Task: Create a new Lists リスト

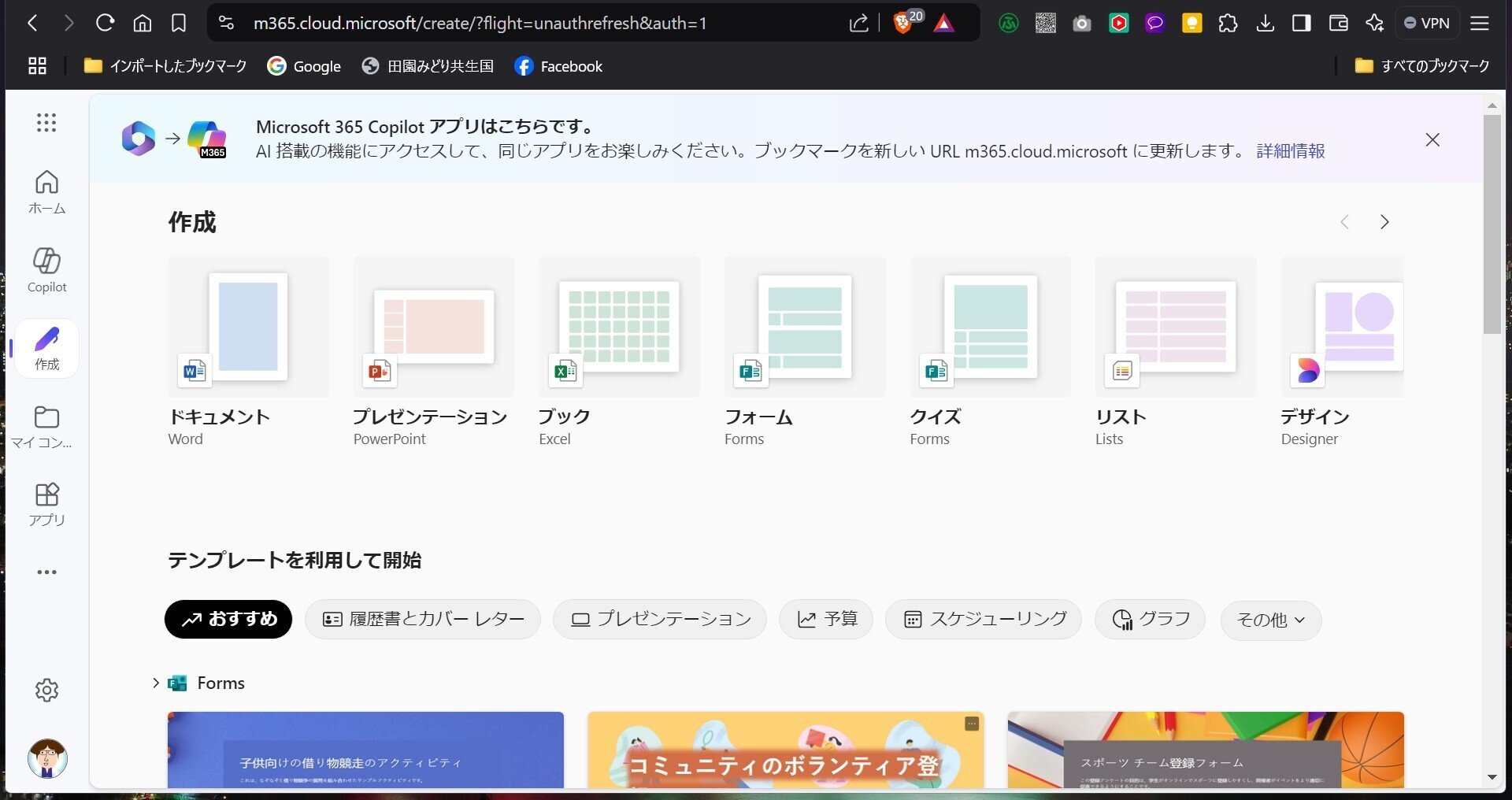Action: point(1176,351)
